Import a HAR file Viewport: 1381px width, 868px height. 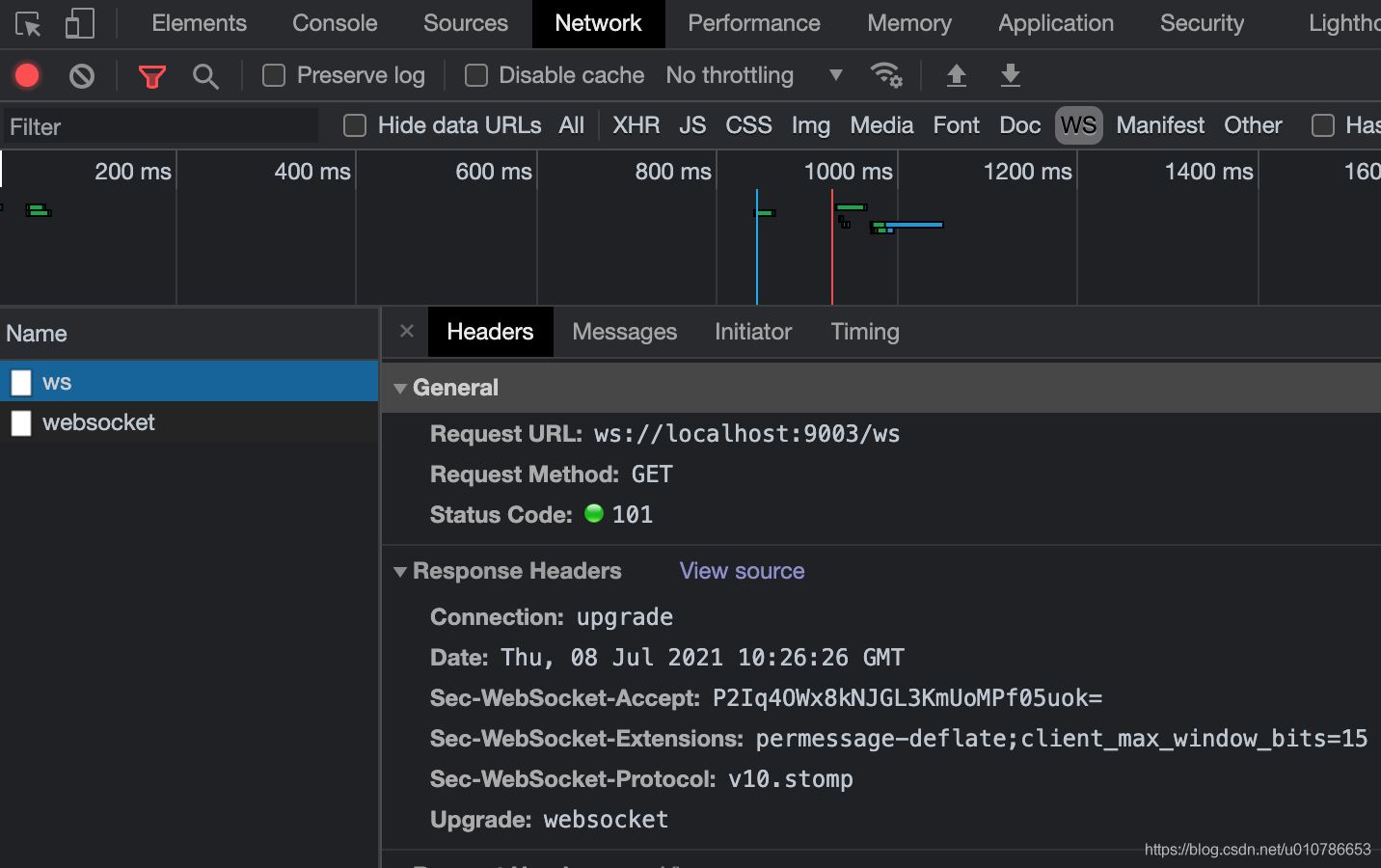tap(956, 75)
